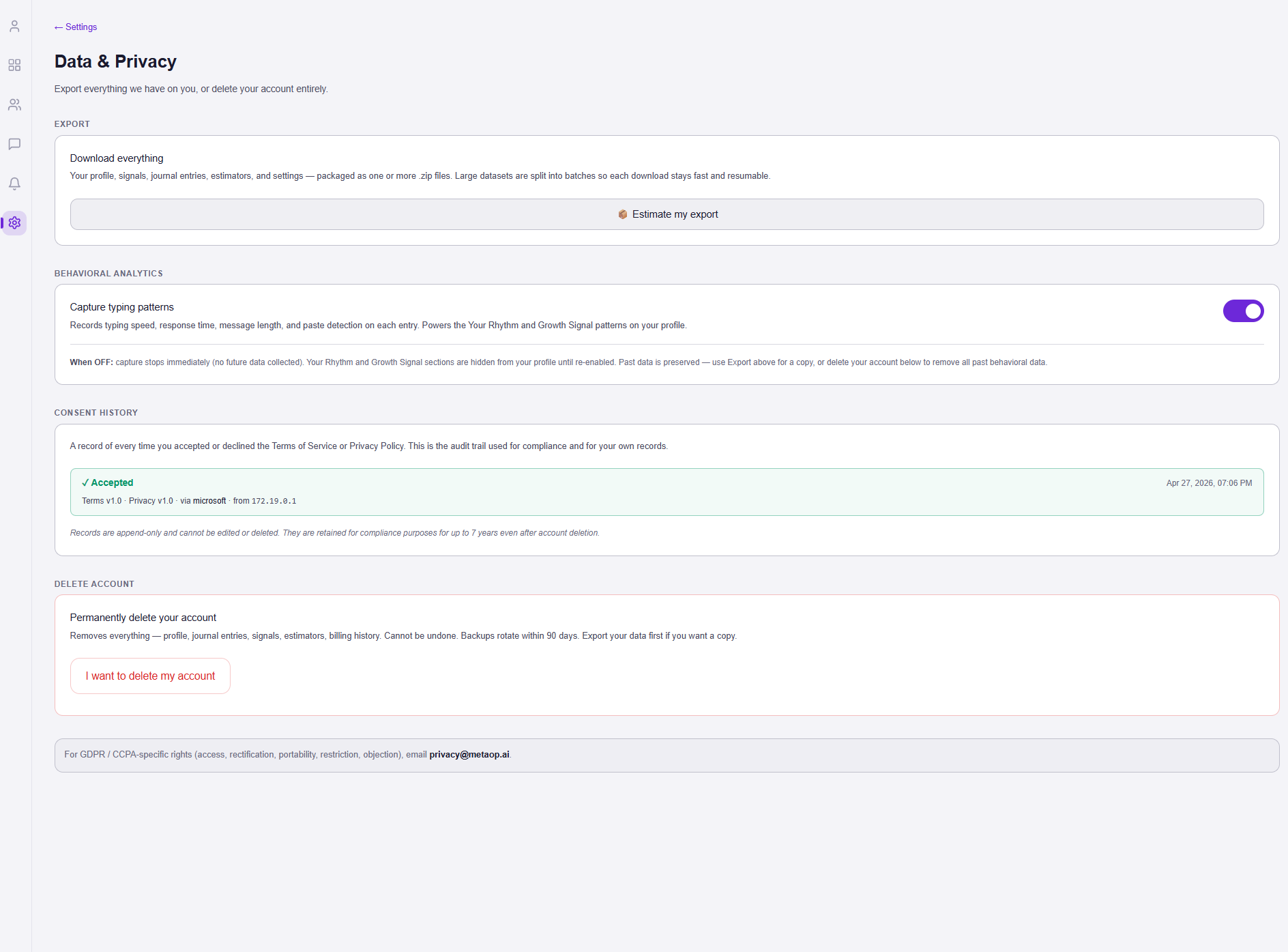Click the EXPORT section label

coord(72,124)
